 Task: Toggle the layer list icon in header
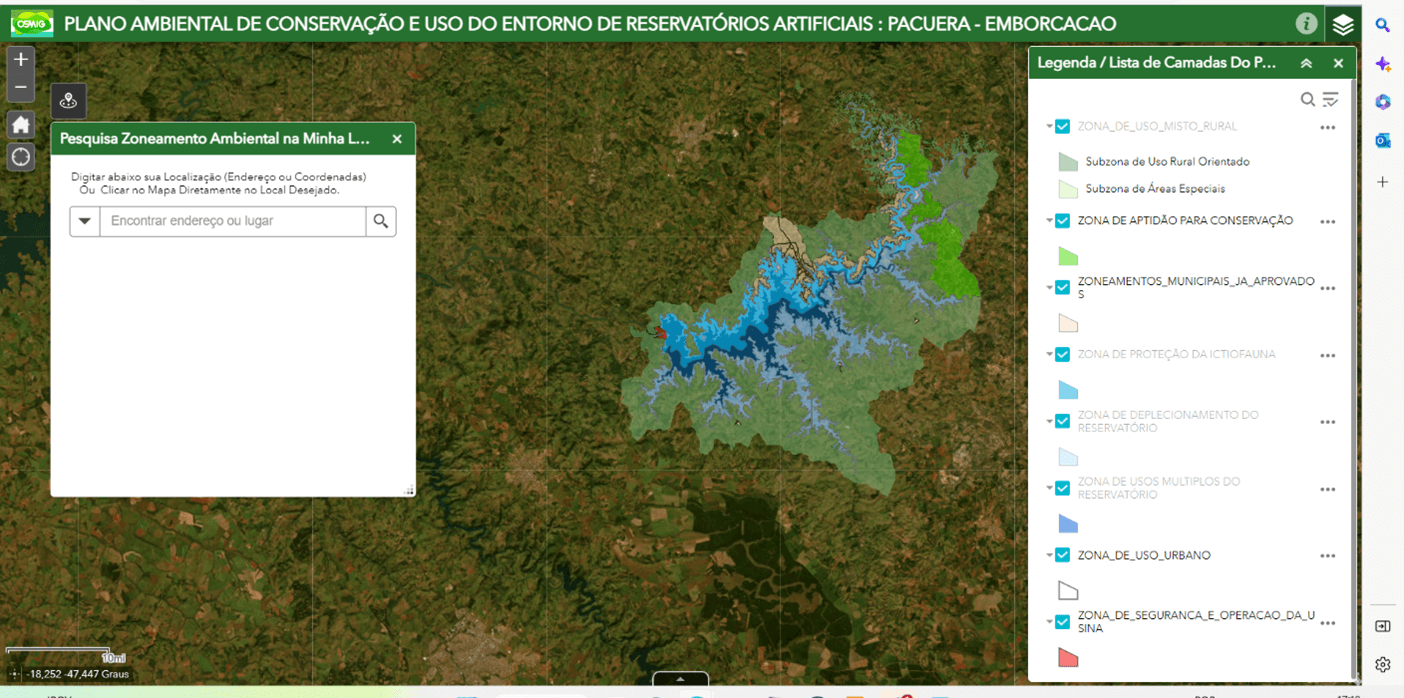(1342, 24)
